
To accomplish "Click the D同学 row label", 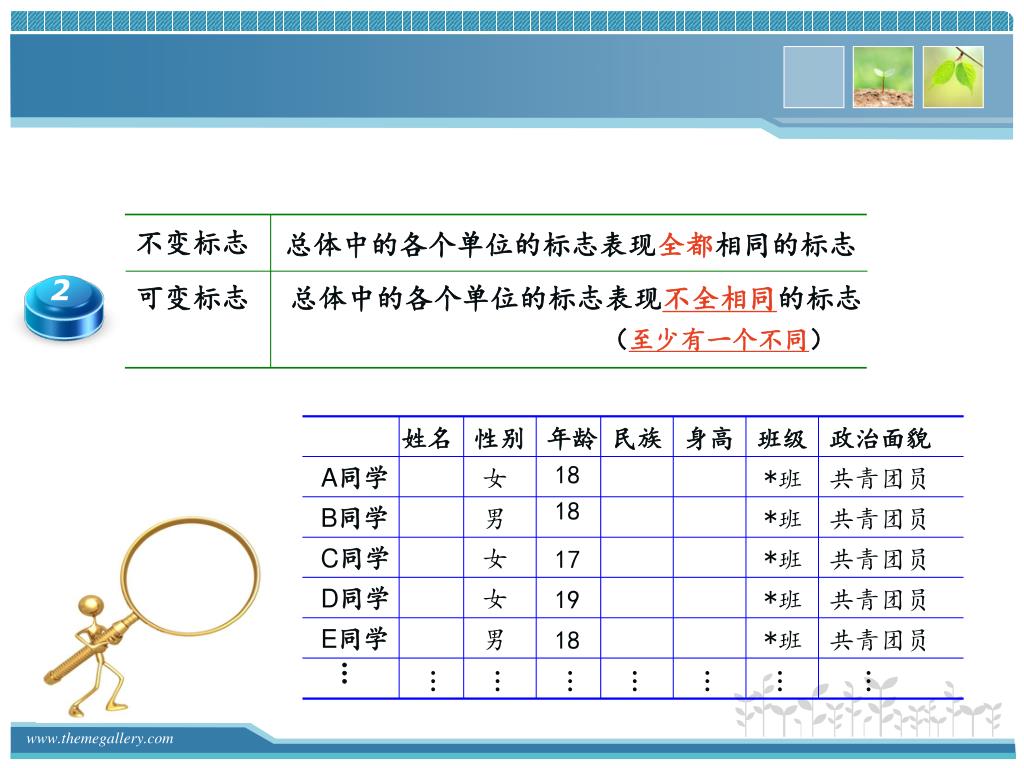I will point(354,599).
